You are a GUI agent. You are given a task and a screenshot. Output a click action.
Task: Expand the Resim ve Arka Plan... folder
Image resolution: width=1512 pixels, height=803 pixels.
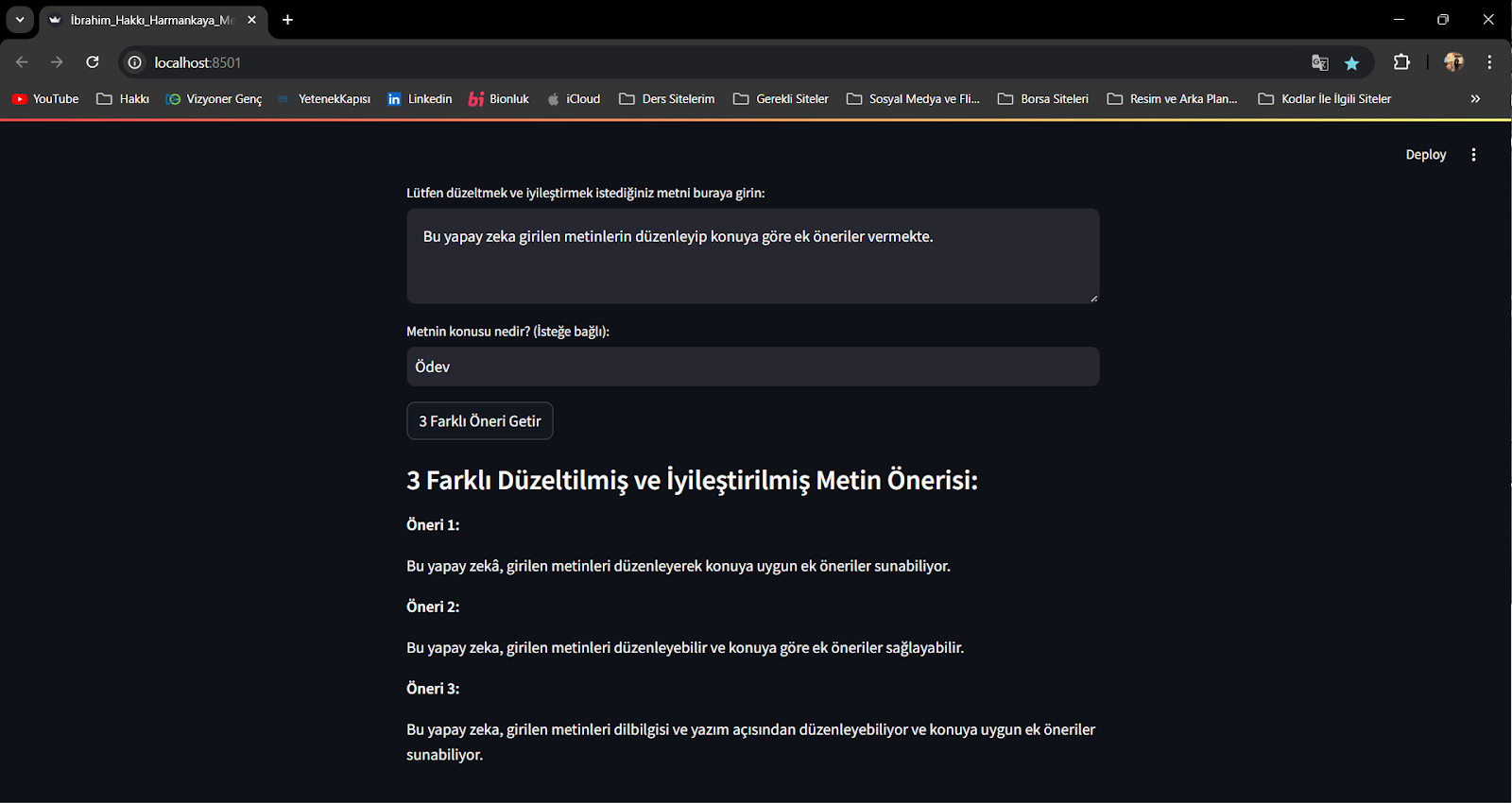[1172, 99]
